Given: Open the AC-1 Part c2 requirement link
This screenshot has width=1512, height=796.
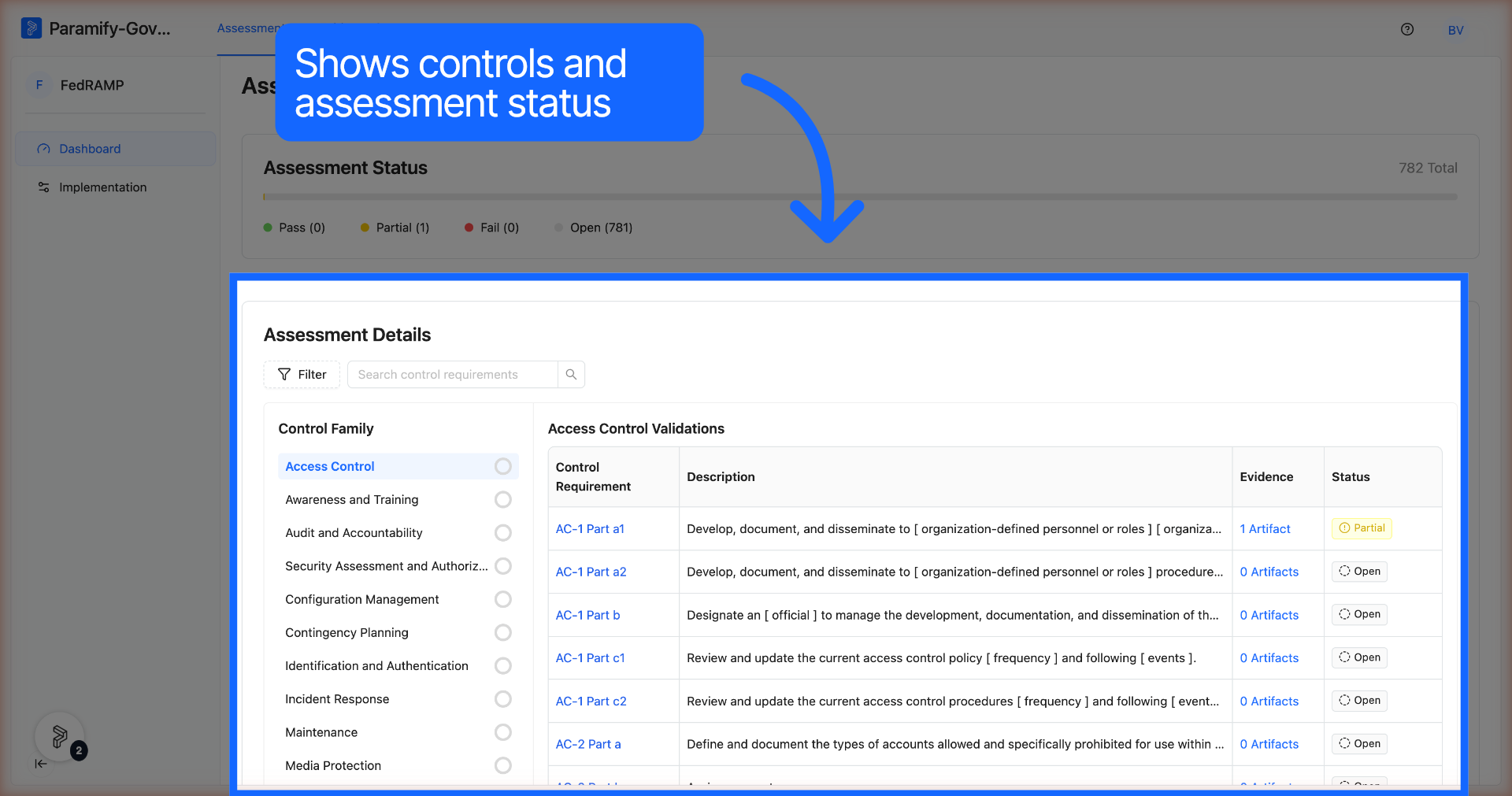Looking at the screenshot, I should (x=591, y=702).
